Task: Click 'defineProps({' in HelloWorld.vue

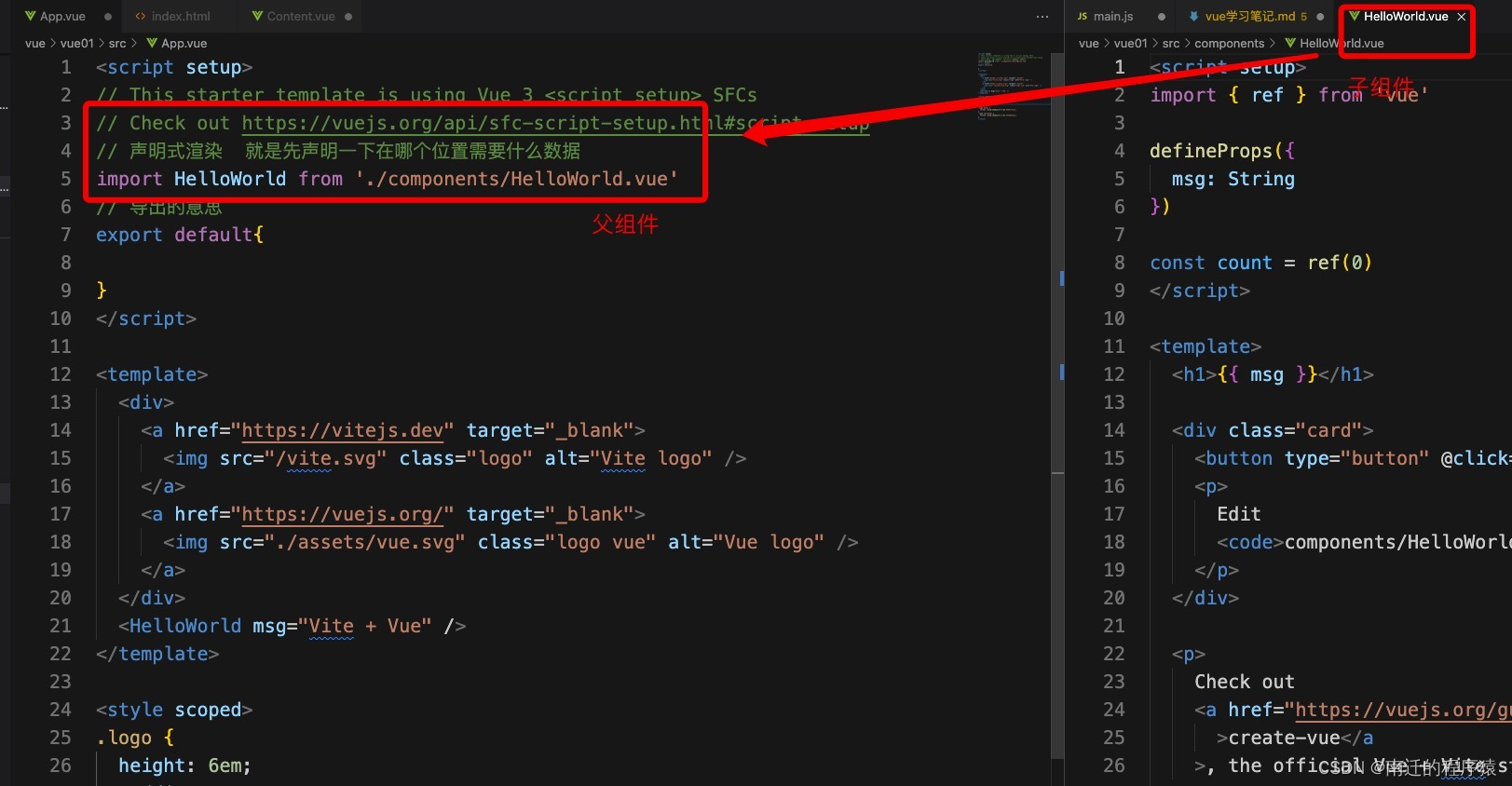Action: click(x=1222, y=151)
